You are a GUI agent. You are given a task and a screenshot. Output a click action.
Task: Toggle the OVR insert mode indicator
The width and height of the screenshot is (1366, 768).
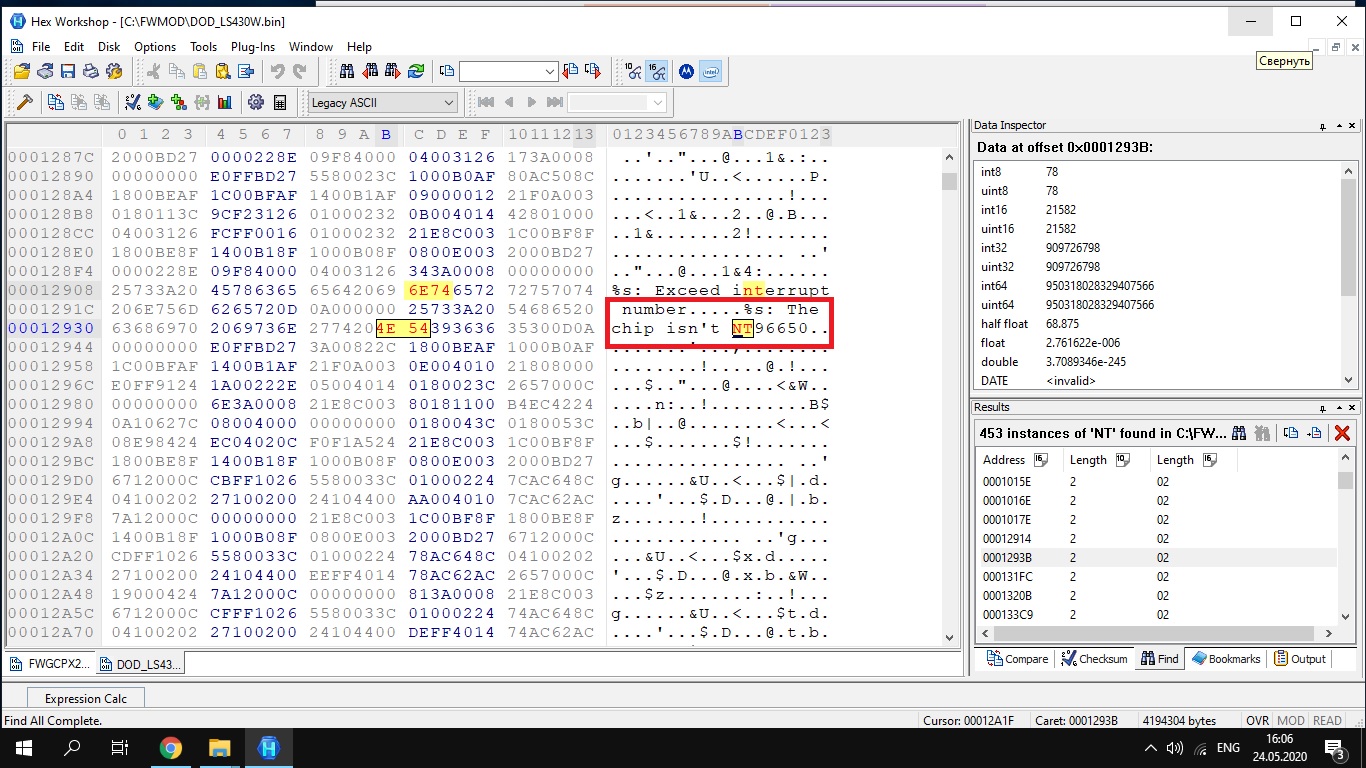pyautogui.click(x=1257, y=720)
